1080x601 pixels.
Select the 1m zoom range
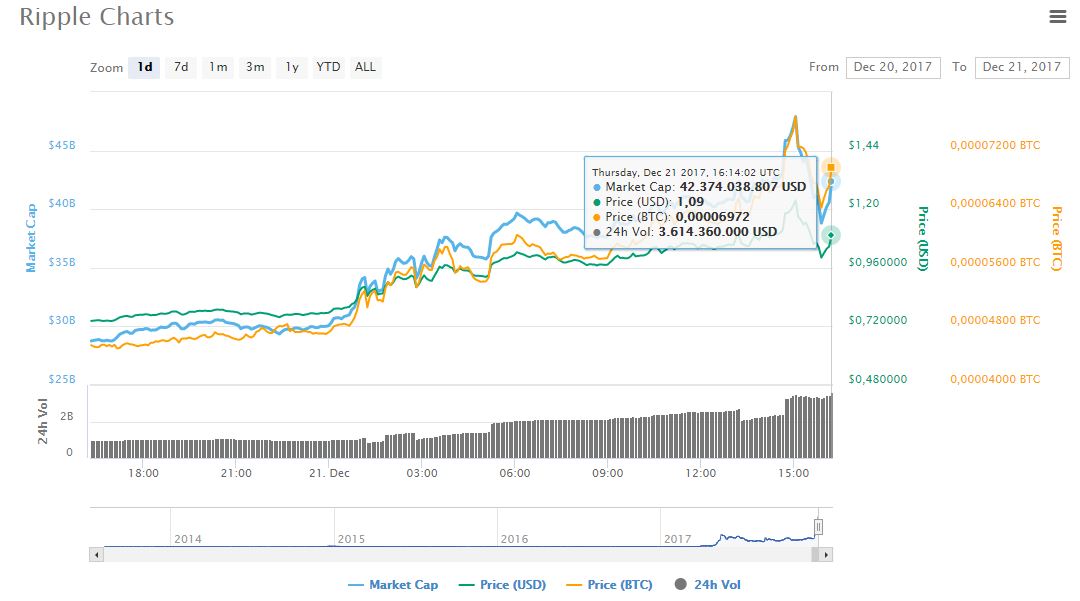tap(218, 67)
